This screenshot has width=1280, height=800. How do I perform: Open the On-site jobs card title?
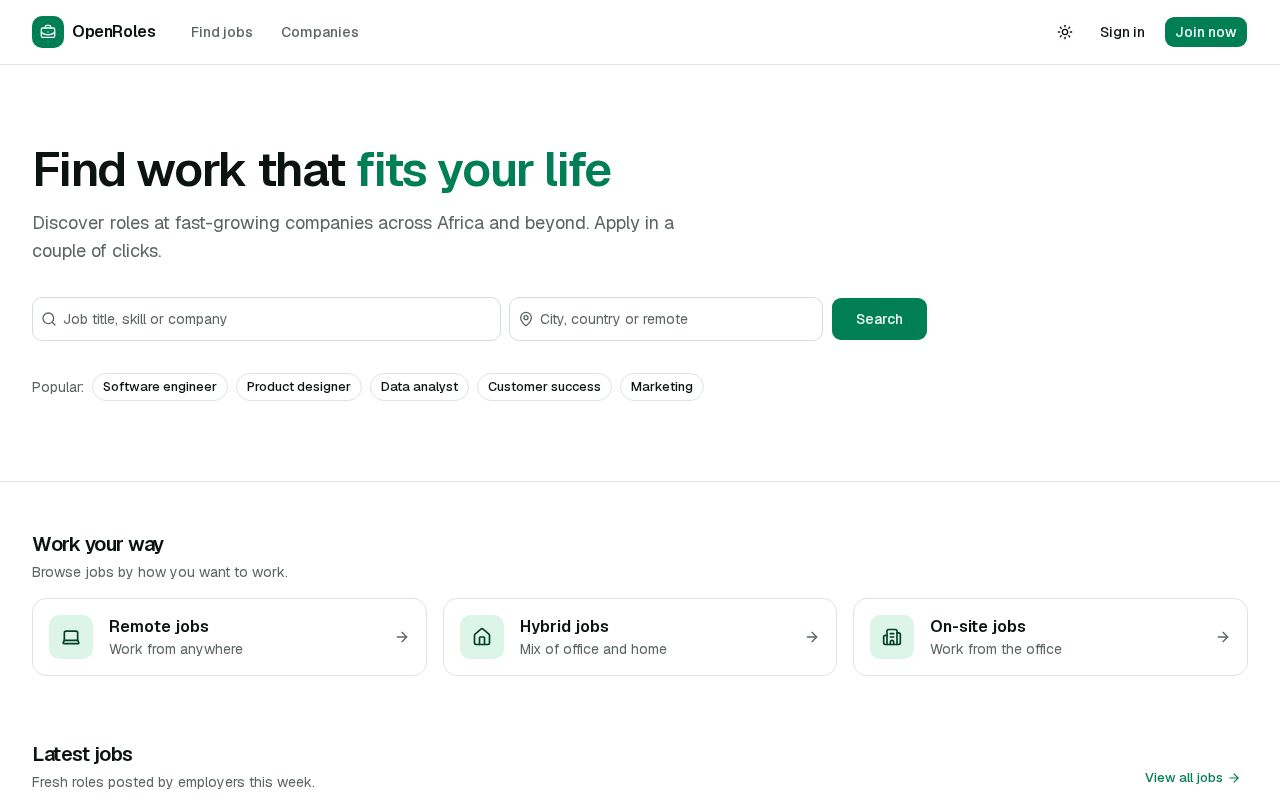978,626
